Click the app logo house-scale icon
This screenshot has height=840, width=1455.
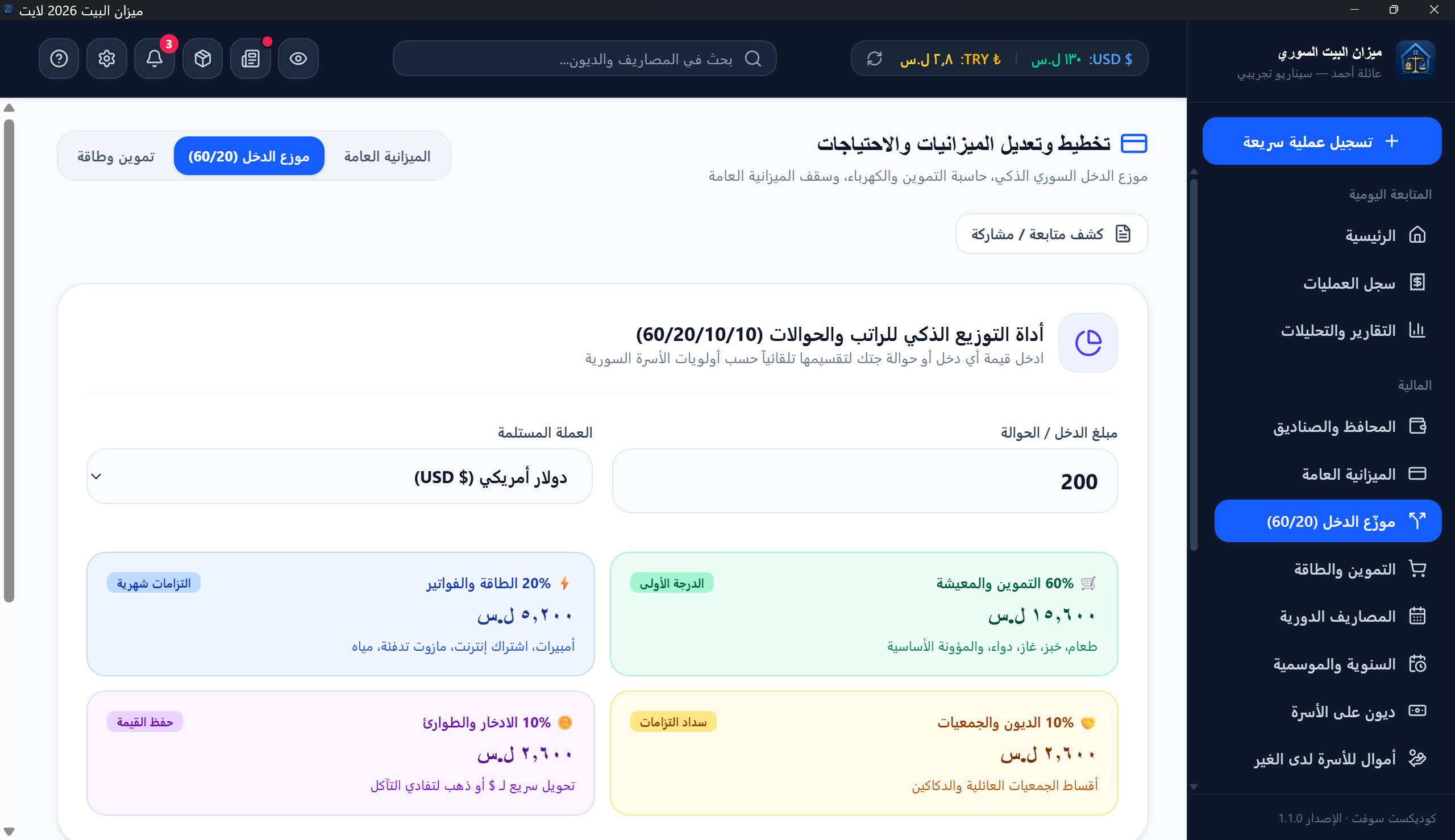[x=1415, y=60]
